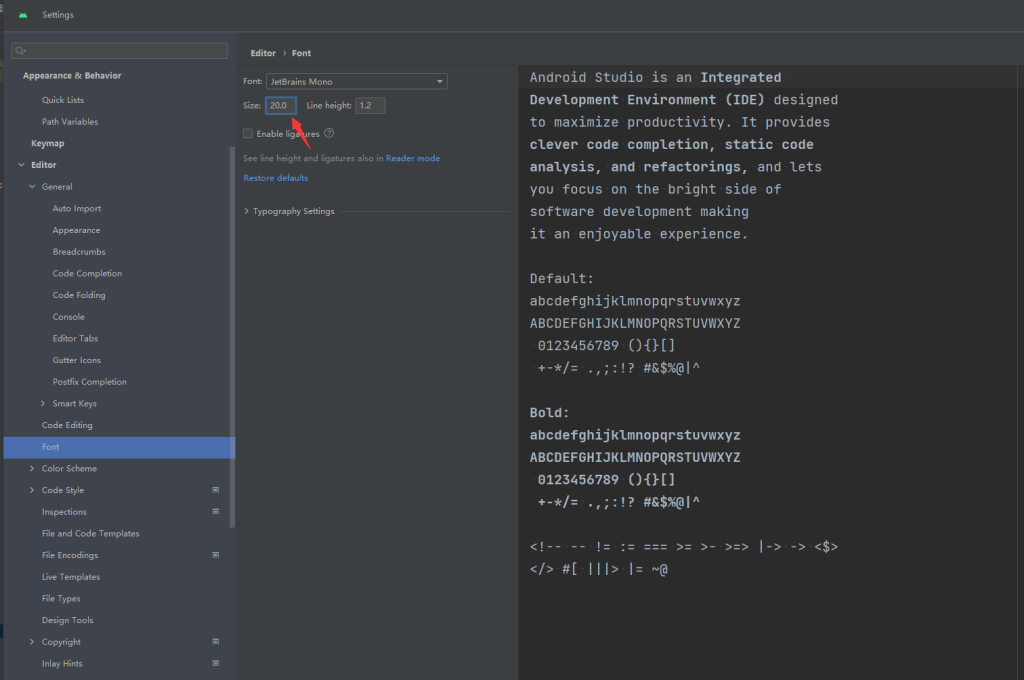This screenshot has height=680, width=1024.
Task: Open Live Templates settings
Action: click(71, 577)
